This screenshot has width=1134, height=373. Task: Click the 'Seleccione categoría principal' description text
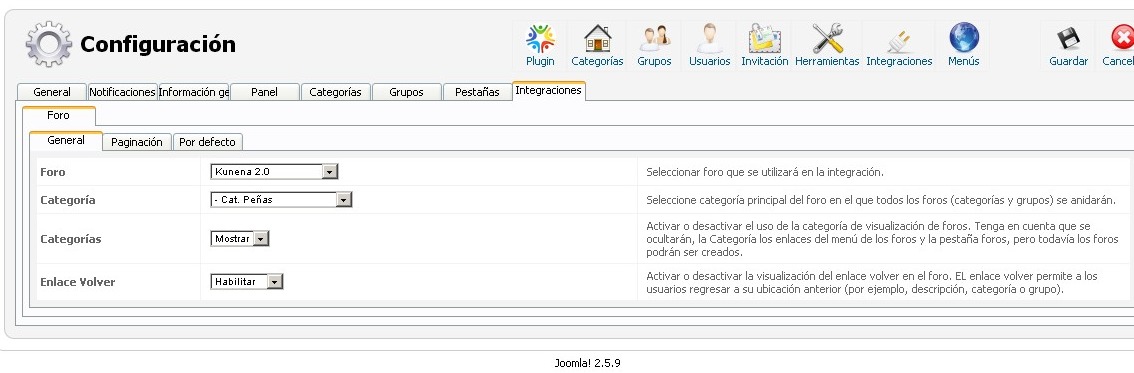tap(881, 200)
